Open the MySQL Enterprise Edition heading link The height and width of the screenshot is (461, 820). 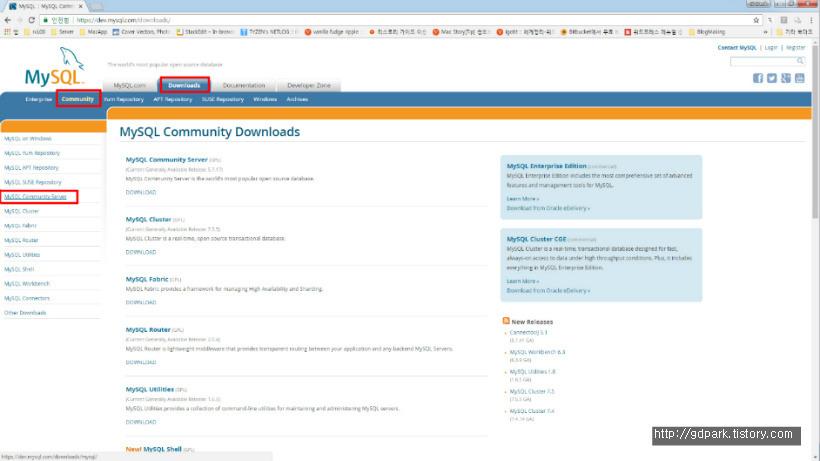pyautogui.click(x=546, y=166)
